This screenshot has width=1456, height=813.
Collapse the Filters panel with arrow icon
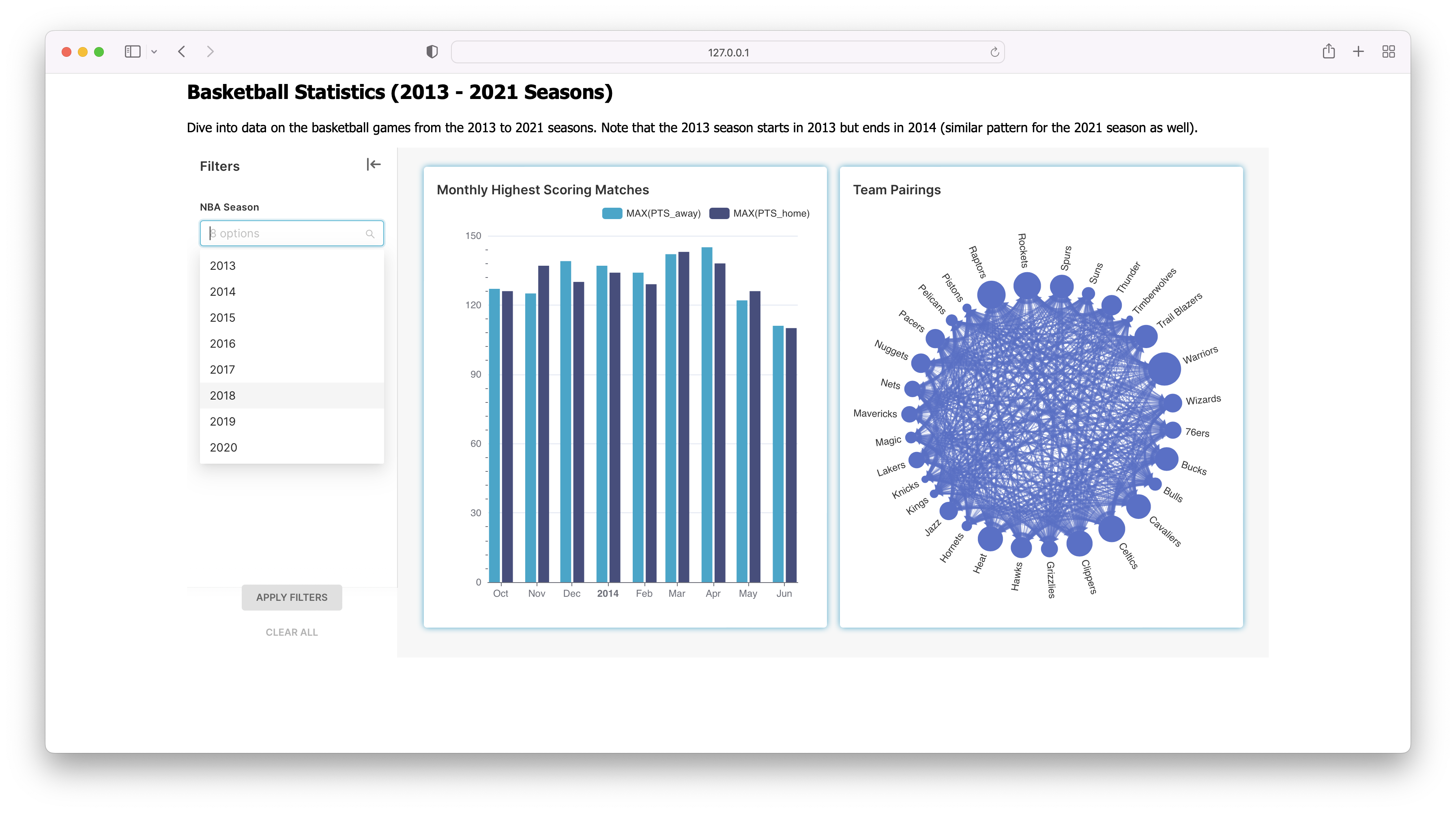(x=374, y=165)
